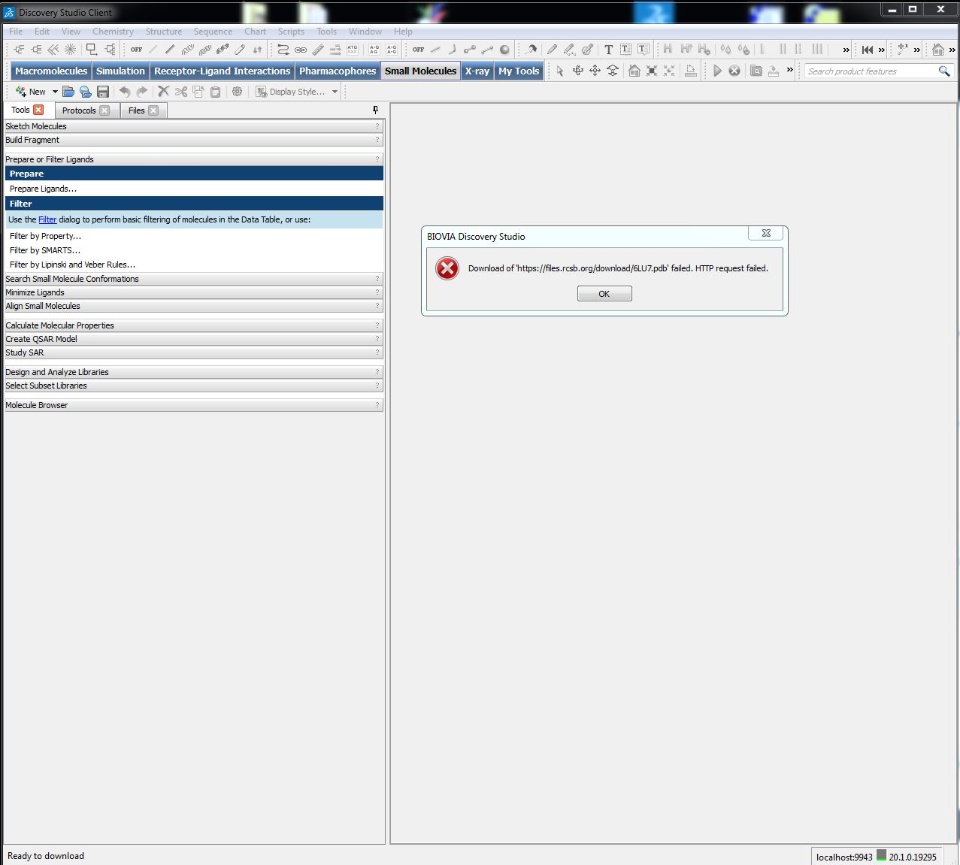
Task: Paste using the clipboard icon
Action: pos(215,92)
